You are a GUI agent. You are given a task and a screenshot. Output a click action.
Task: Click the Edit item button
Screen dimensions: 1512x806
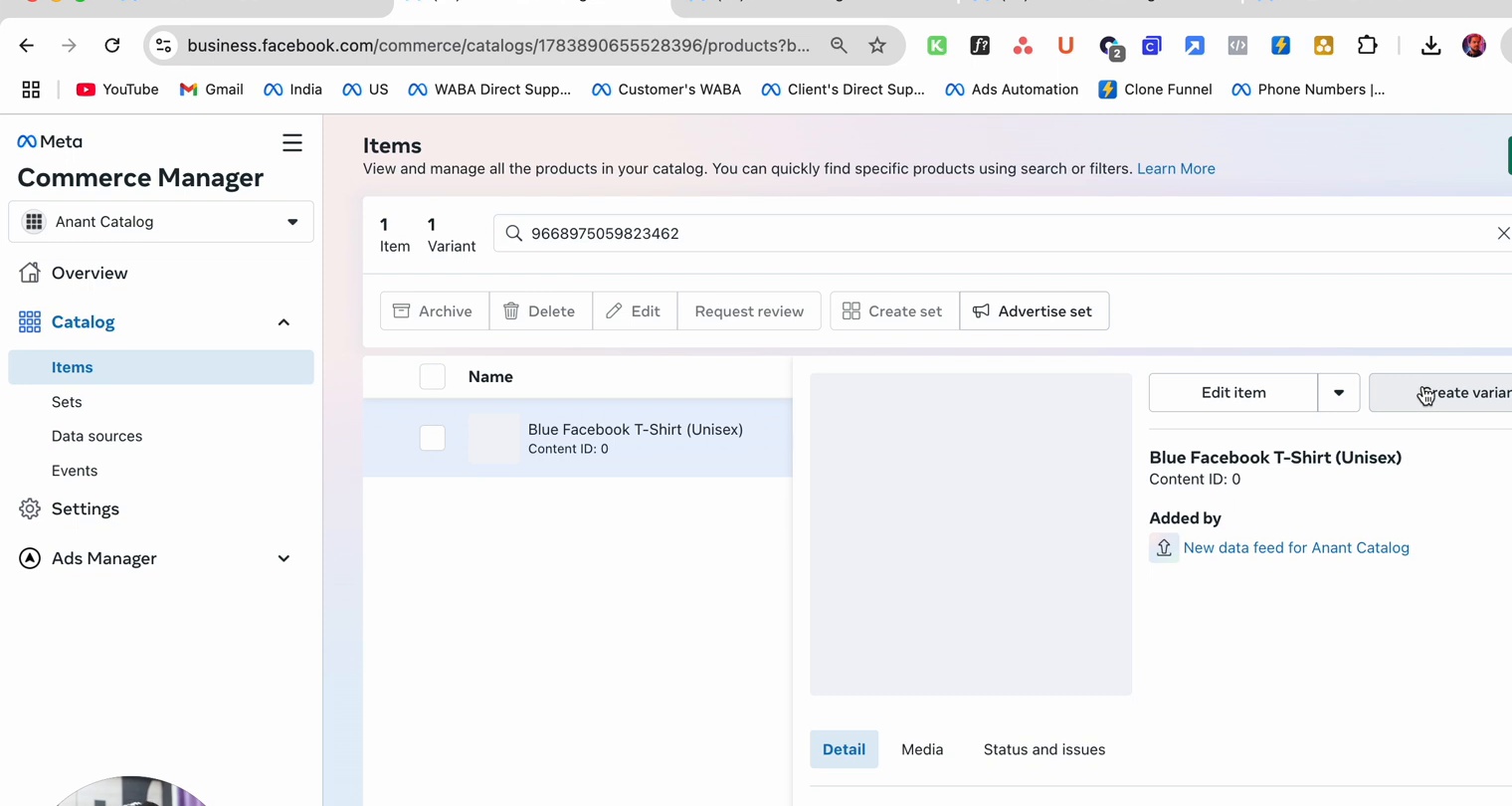(x=1233, y=393)
